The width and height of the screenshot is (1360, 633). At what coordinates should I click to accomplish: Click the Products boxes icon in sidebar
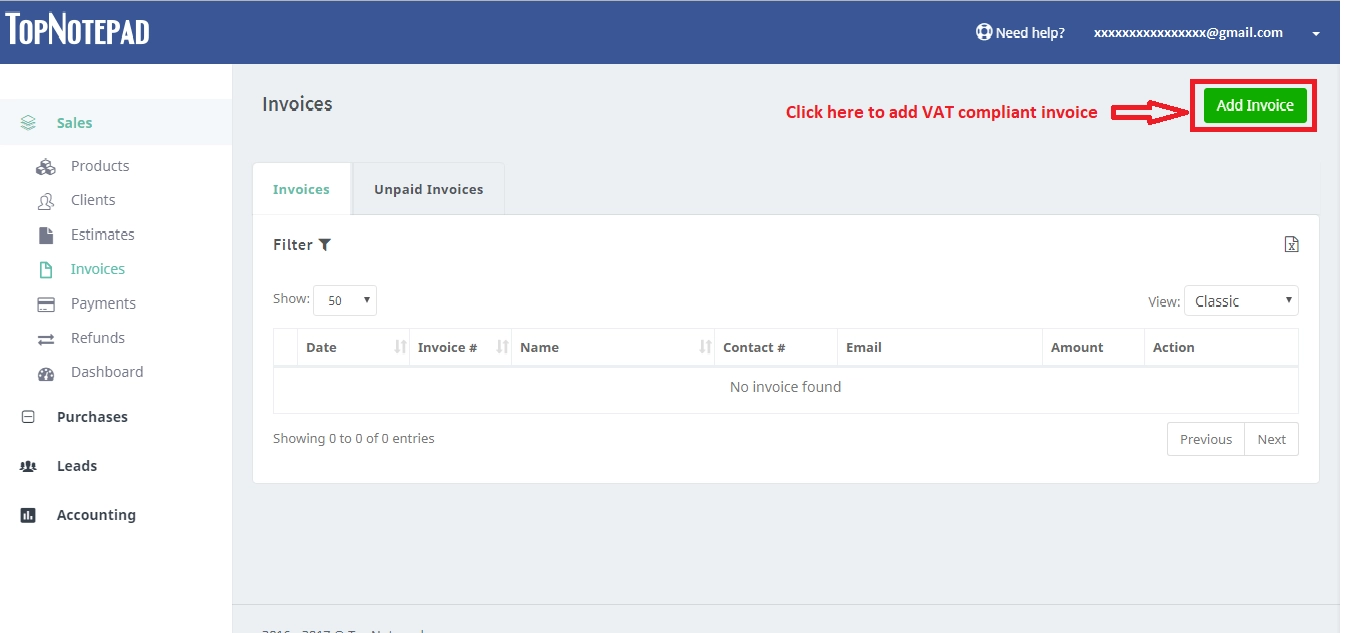46,167
